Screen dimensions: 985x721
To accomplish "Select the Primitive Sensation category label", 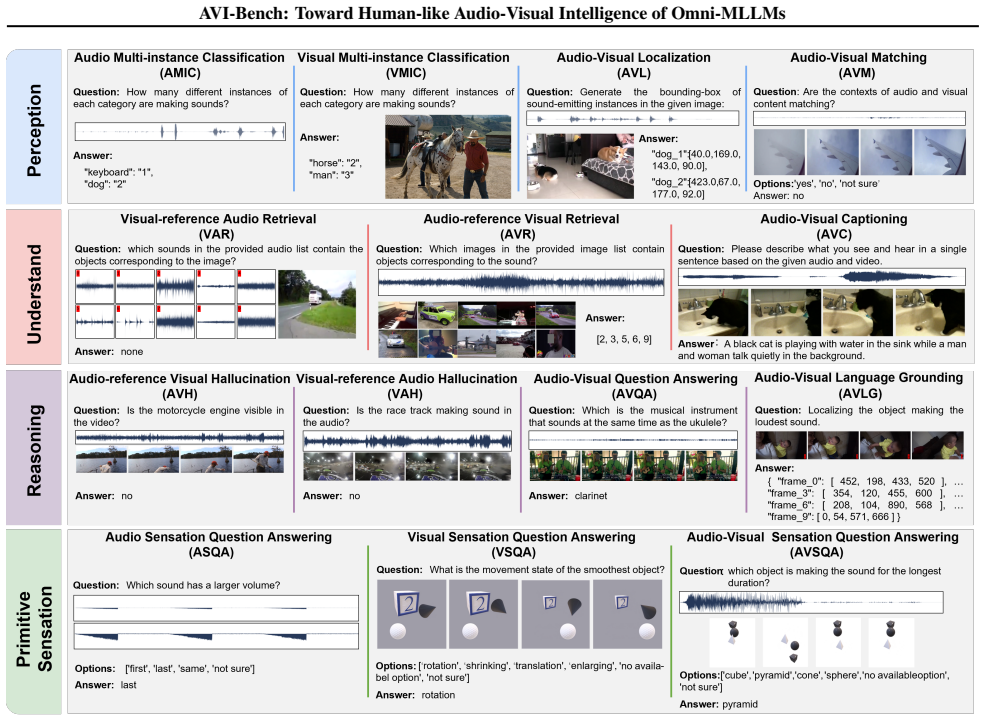I will tap(34, 629).
